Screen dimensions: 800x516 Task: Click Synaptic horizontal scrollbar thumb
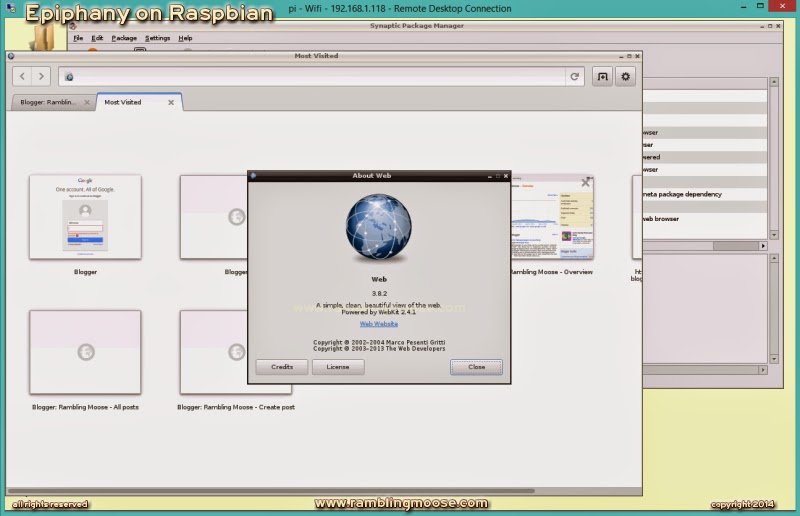pos(736,246)
